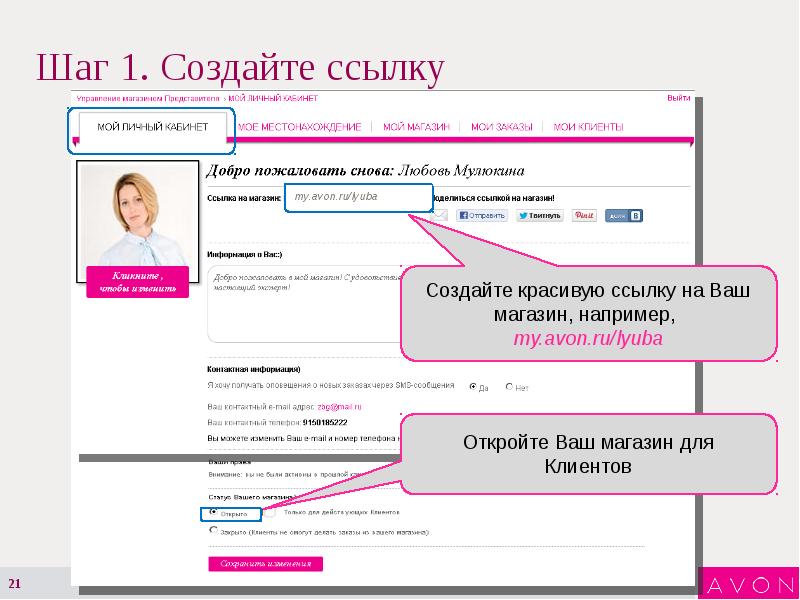Share via the VK button
The width and height of the screenshot is (800, 600).
pos(623,216)
